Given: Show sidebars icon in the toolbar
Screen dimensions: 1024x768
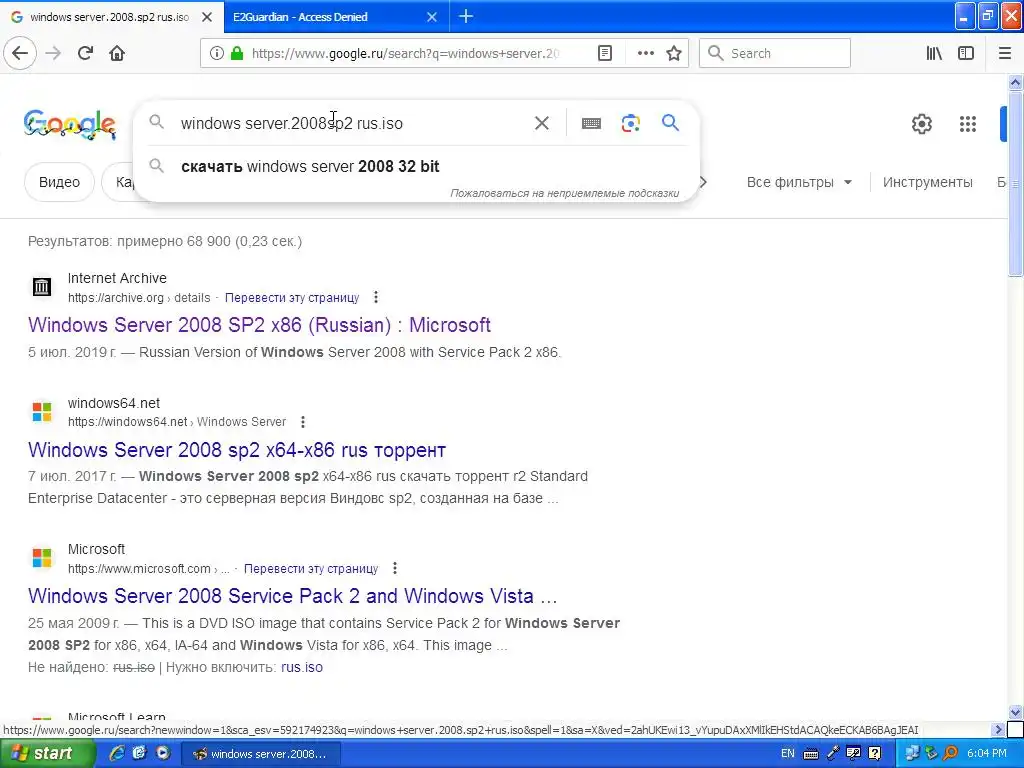Looking at the screenshot, I should coord(966,54).
